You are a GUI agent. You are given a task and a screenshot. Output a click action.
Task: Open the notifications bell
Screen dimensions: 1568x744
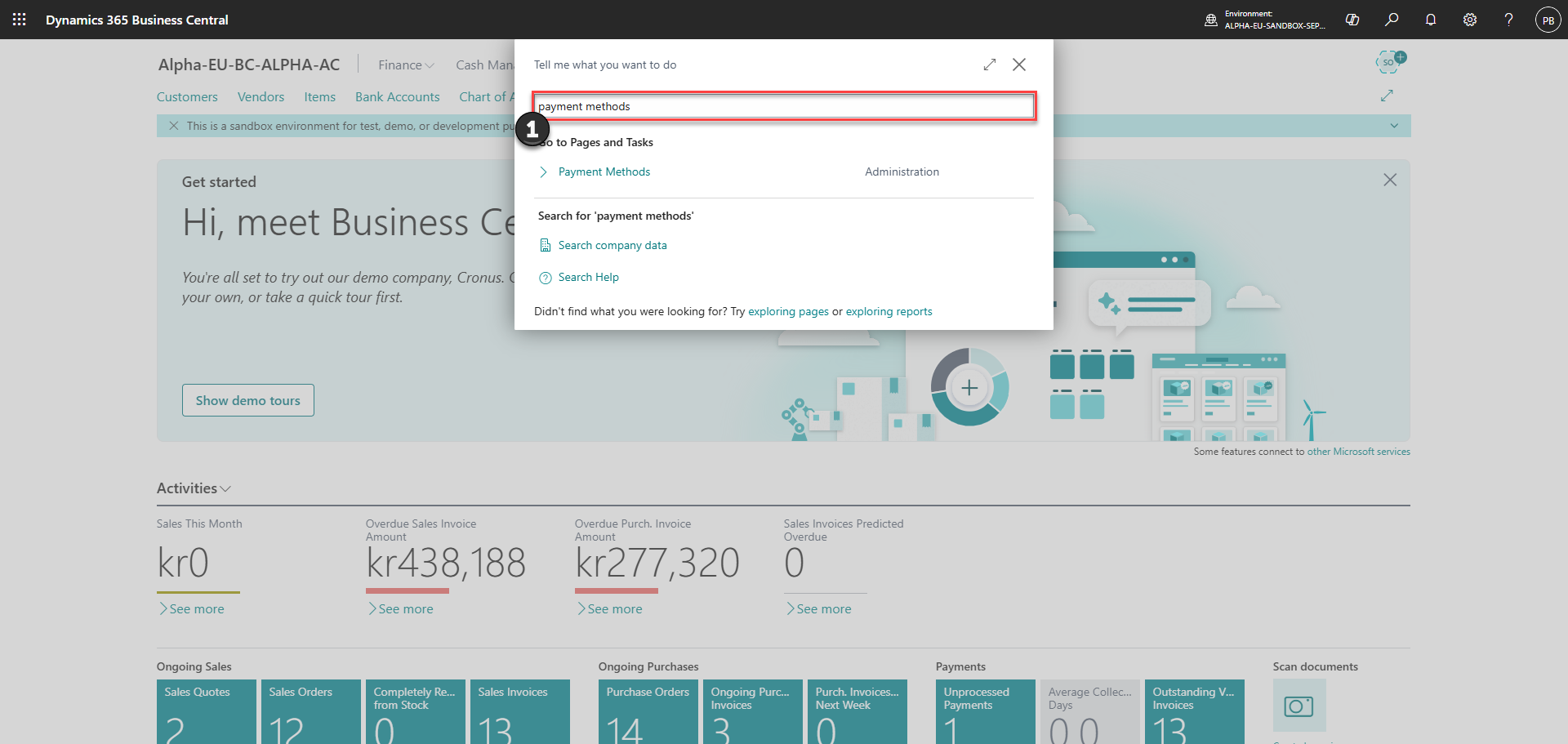click(x=1431, y=20)
